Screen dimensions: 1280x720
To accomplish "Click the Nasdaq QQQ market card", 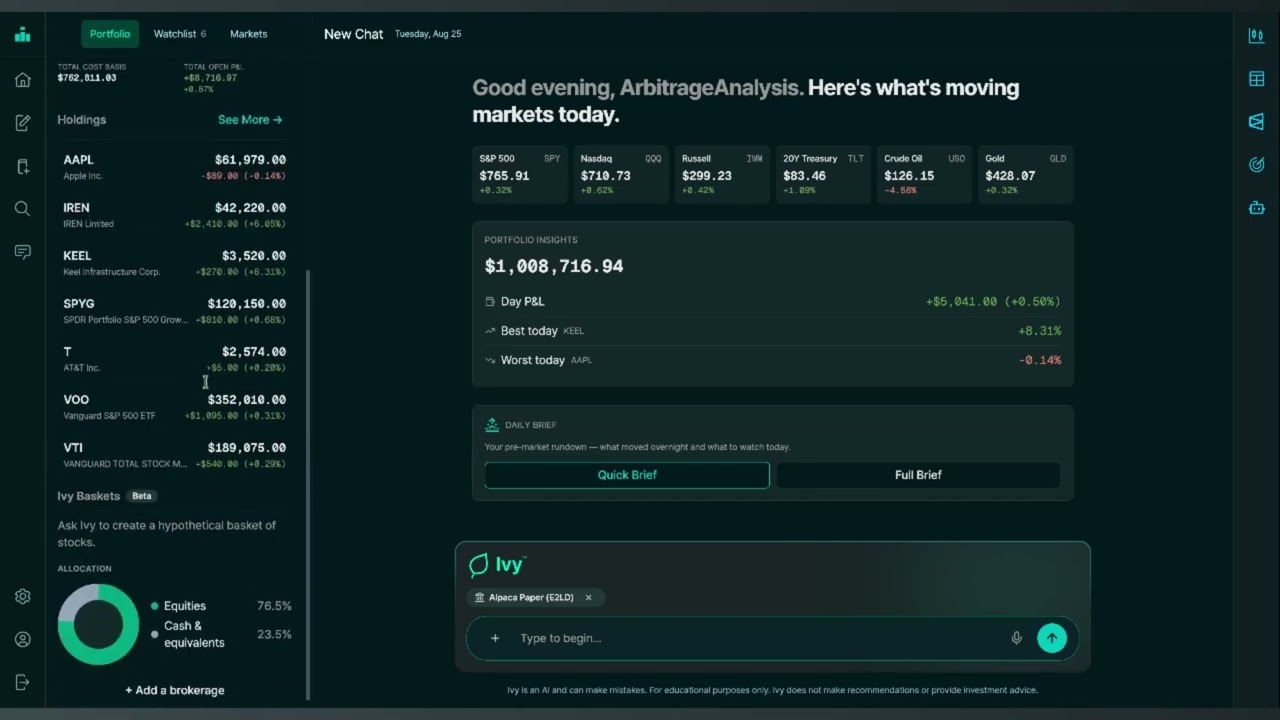I will pos(621,175).
